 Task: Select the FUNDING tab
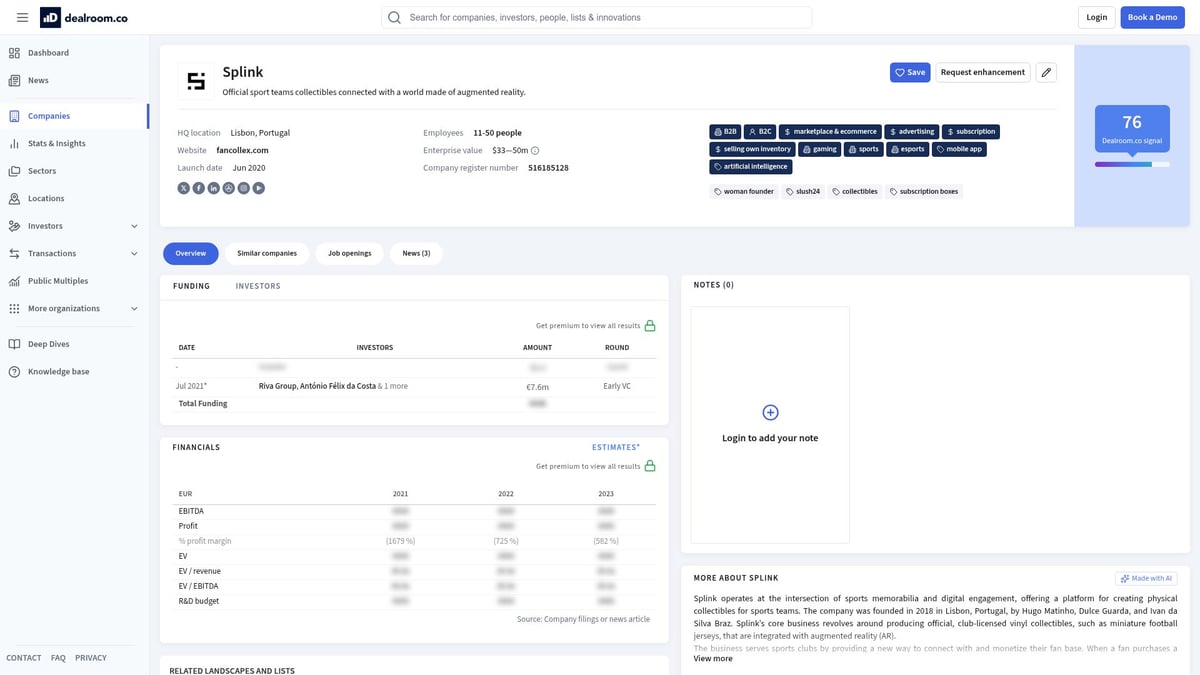(x=191, y=286)
